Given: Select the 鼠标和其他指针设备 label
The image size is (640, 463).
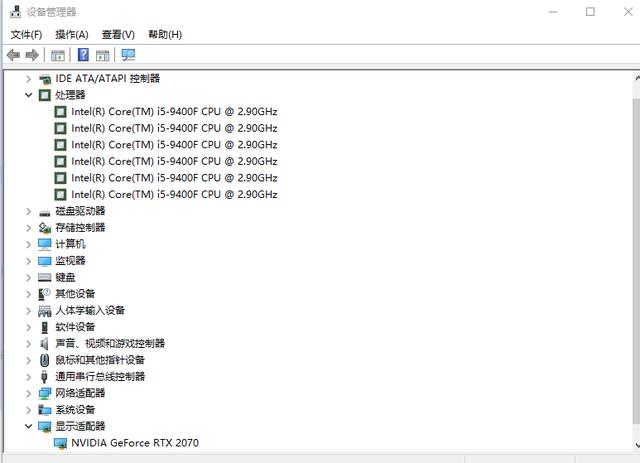Looking at the screenshot, I should pyautogui.click(x=100, y=360).
